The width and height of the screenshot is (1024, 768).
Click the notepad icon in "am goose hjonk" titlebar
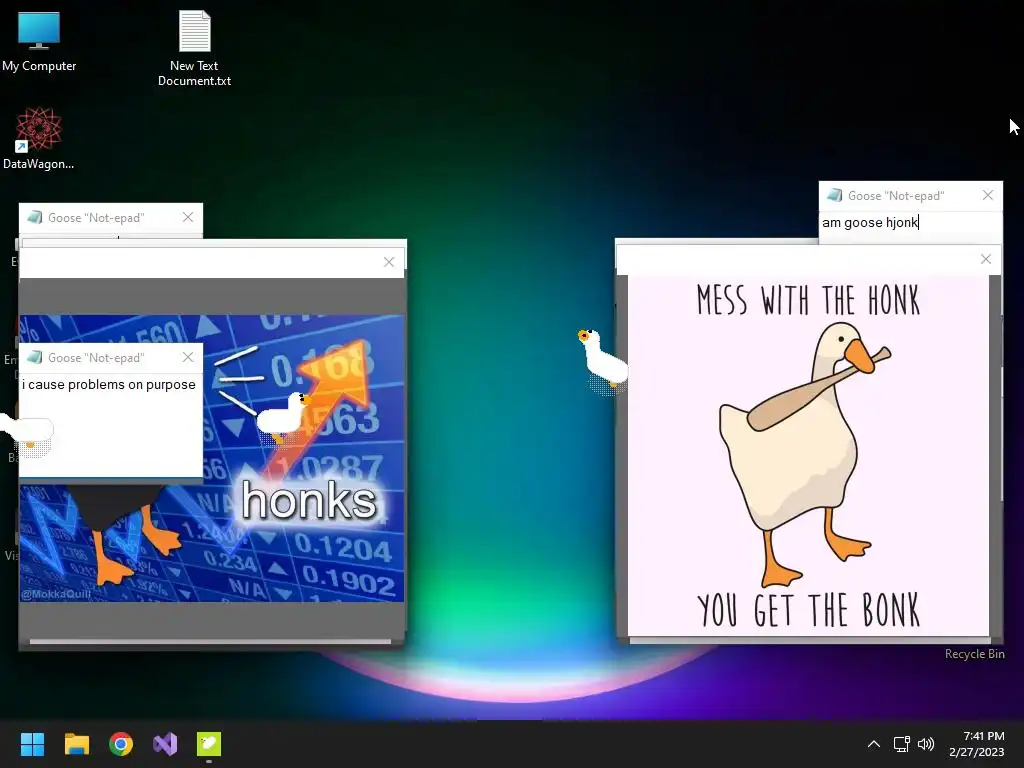(x=835, y=195)
